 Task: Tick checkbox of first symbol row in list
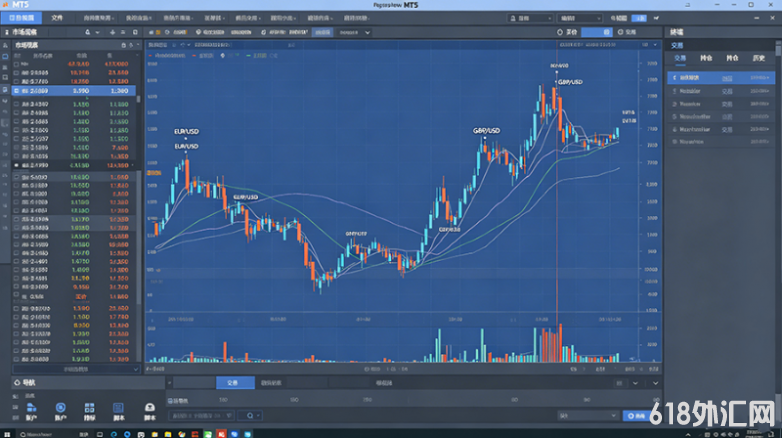[16, 64]
